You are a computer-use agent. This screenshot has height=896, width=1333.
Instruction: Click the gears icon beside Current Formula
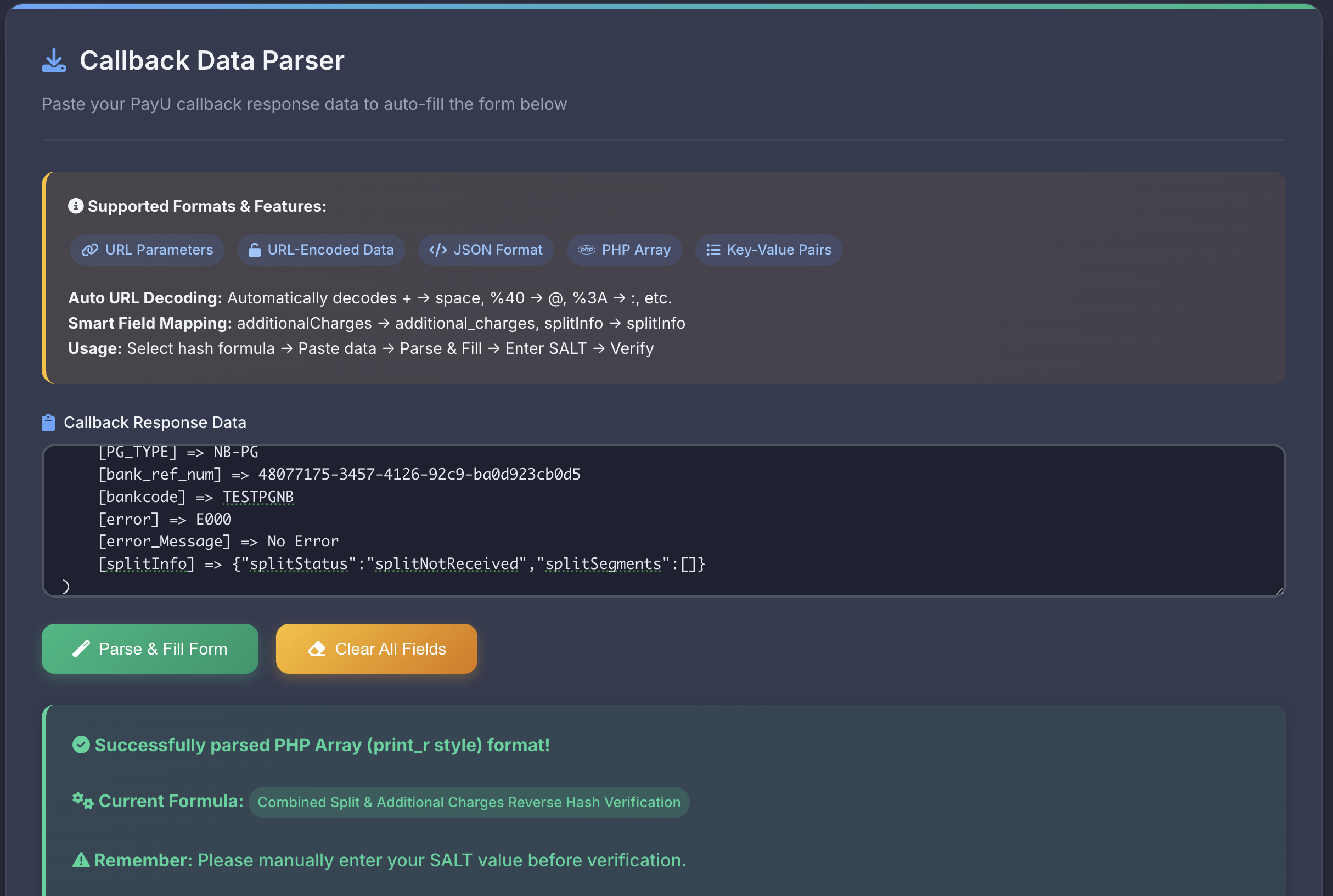coord(82,801)
